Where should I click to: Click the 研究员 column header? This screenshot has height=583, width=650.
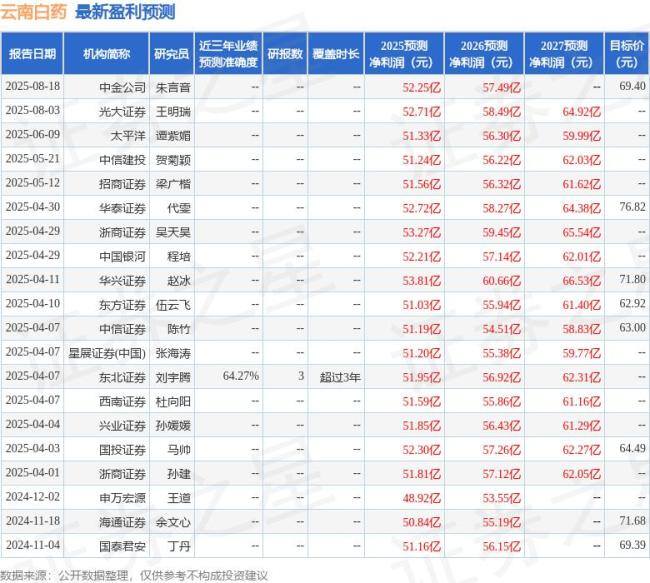tap(172, 54)
